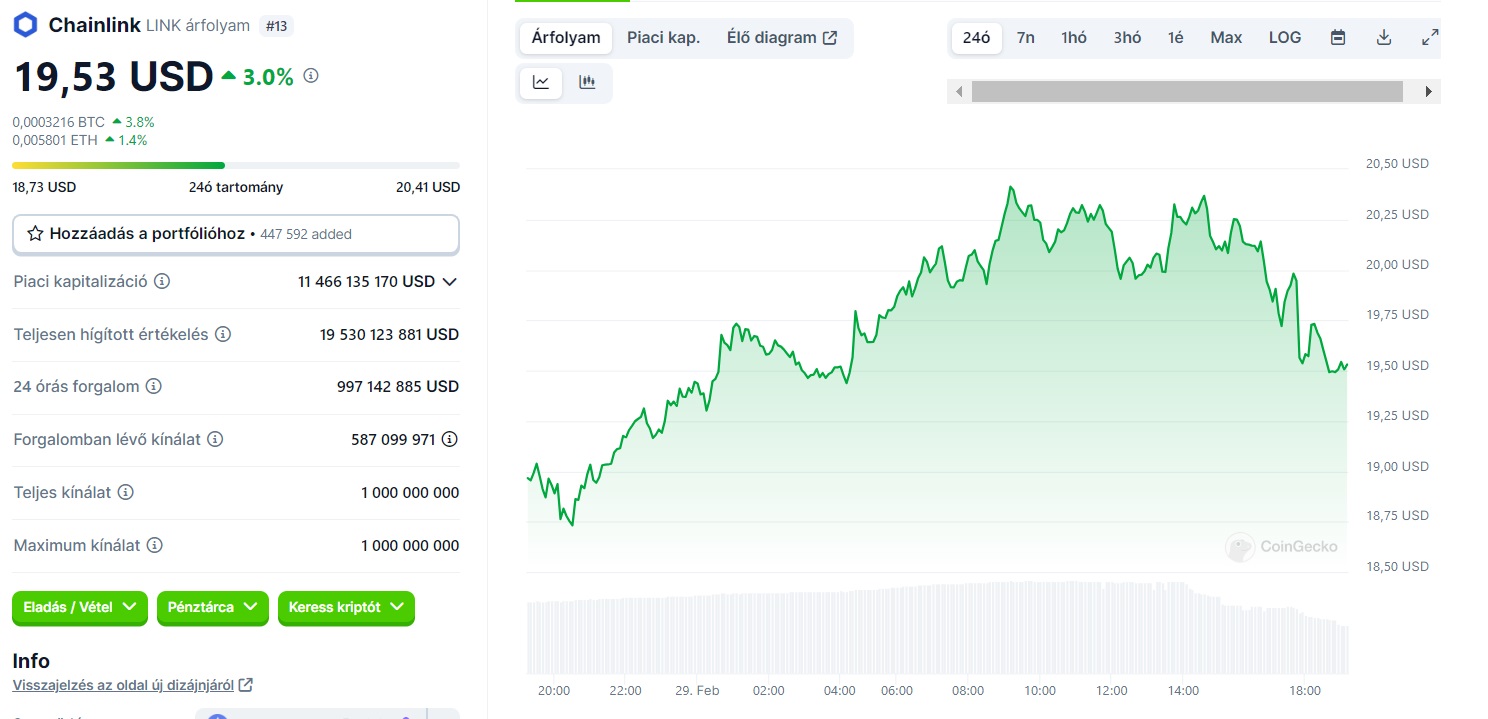Click the 19 530 123 881 USD valuation value
1488x719 pixels.
pos(390,334)
